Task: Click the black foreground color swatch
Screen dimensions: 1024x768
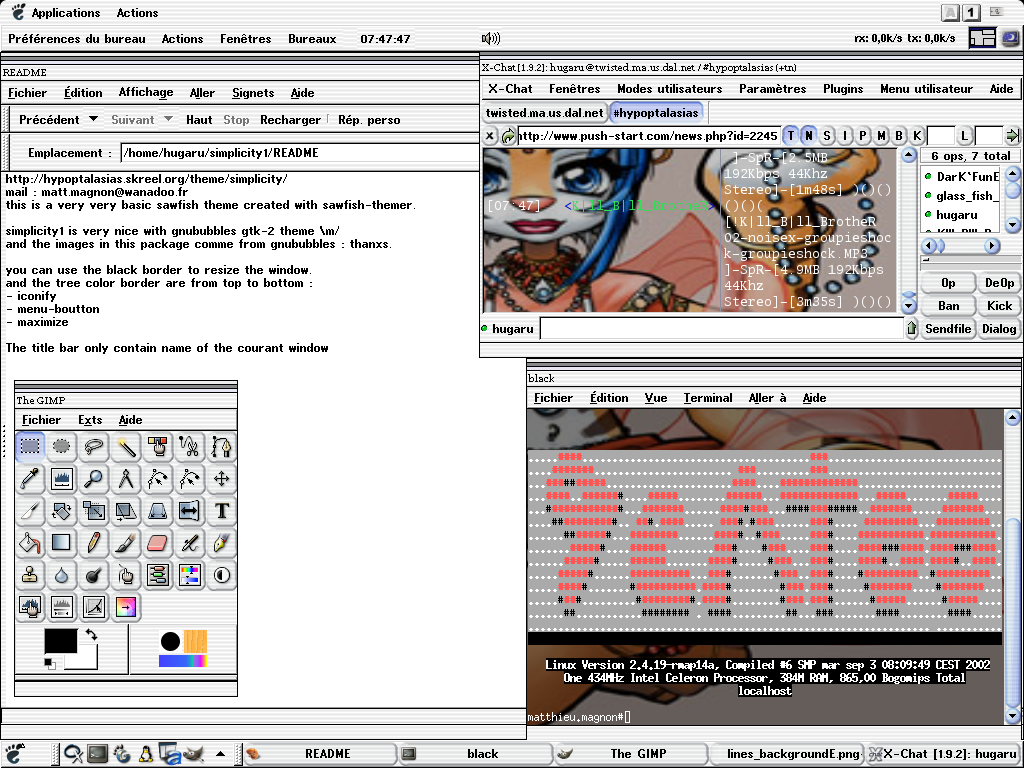Action: coord(61,641)
